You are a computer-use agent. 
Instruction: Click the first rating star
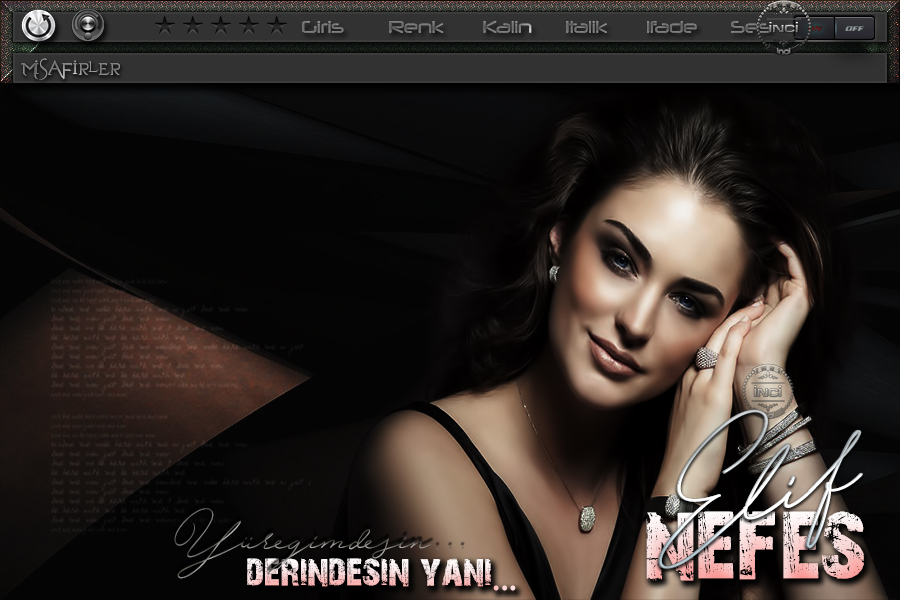(x=165, y=26)
